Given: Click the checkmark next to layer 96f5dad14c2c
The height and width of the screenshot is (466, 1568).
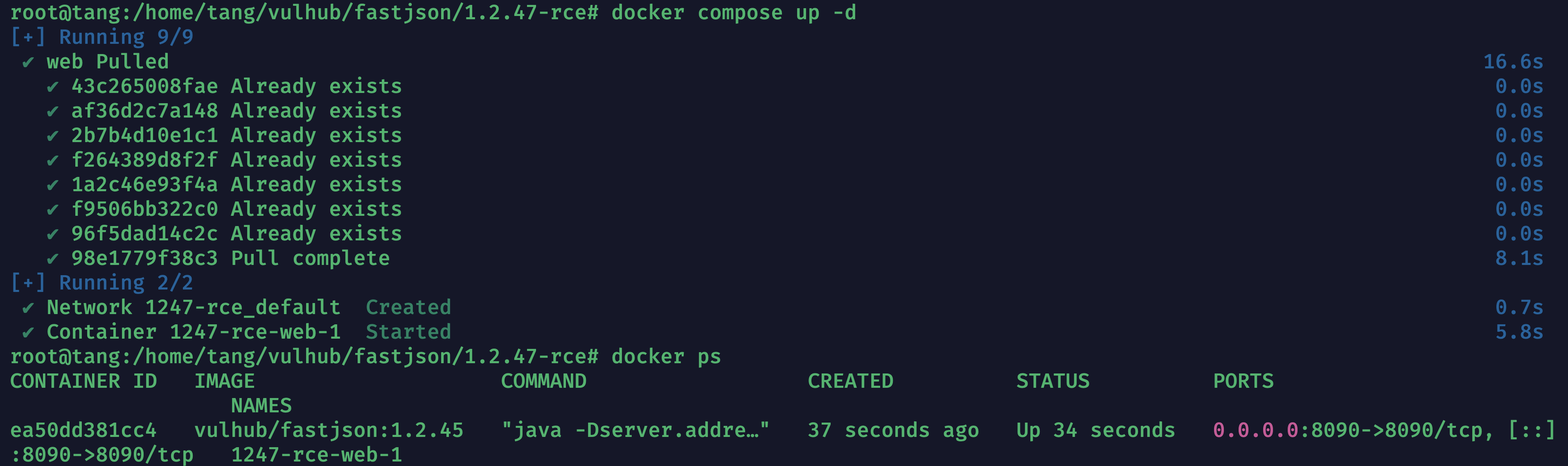Looking at the screenshot, I should [x=53, y=234].
